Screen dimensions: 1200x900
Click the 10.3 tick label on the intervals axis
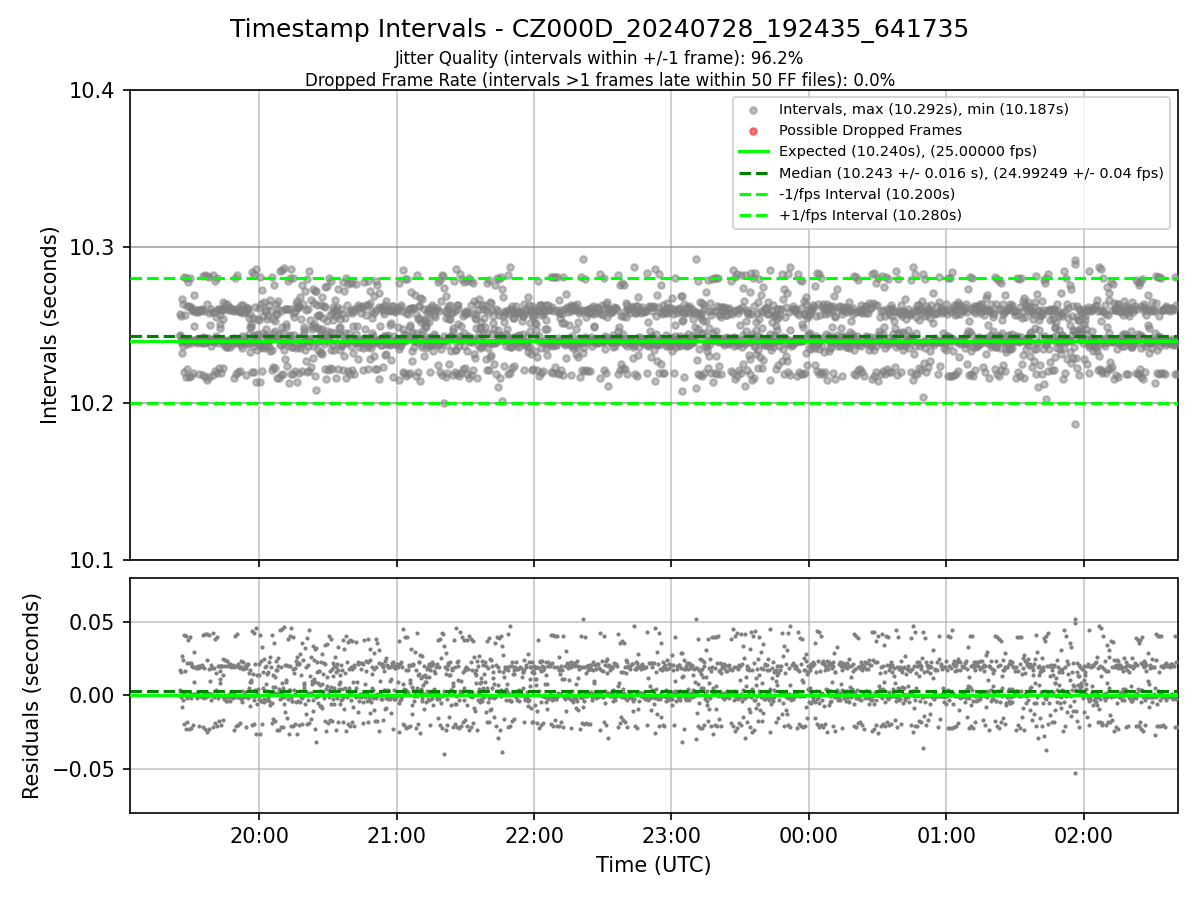pyautogui.click(x=94, y=248)
